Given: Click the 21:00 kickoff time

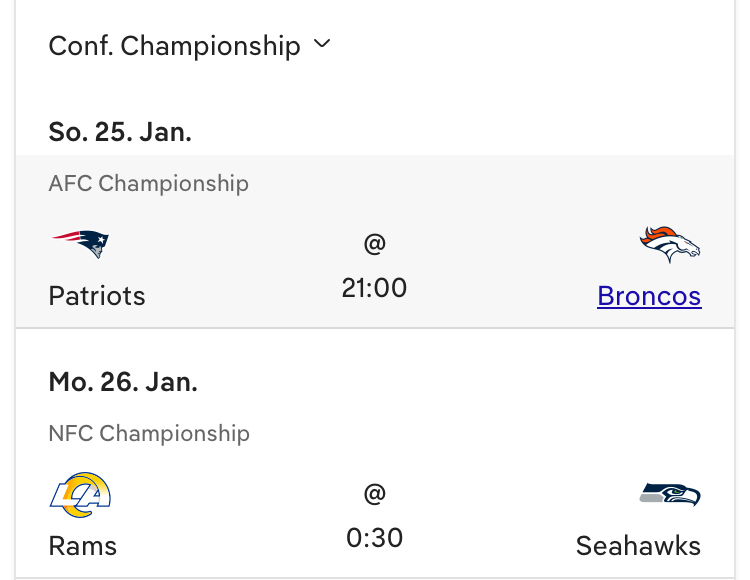Looking at the screenshot, I should coord(374,288).
